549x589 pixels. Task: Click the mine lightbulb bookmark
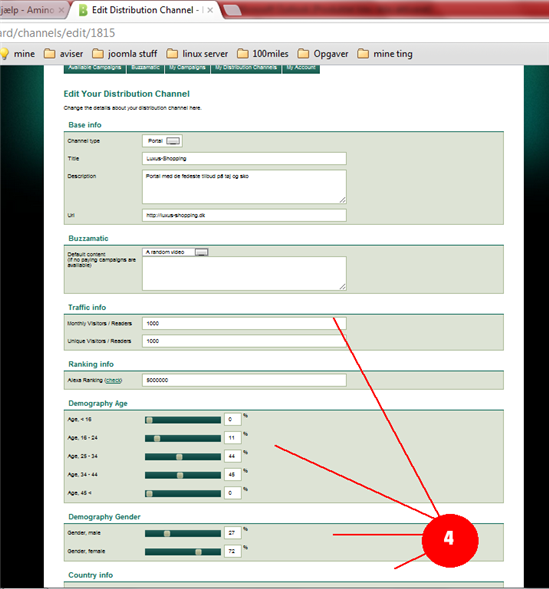pos(18,54)
